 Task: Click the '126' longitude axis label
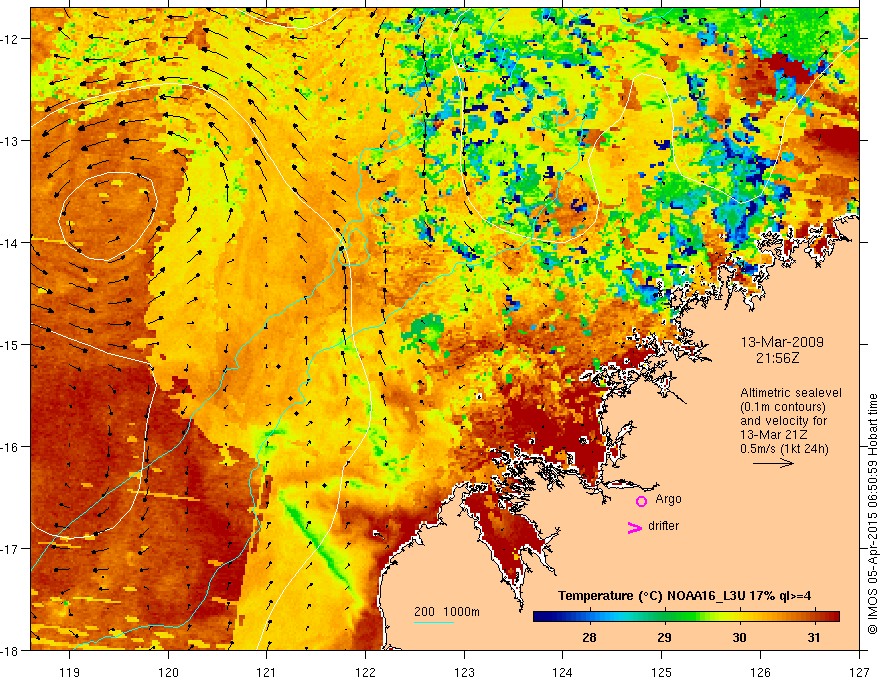pos(760,673)
